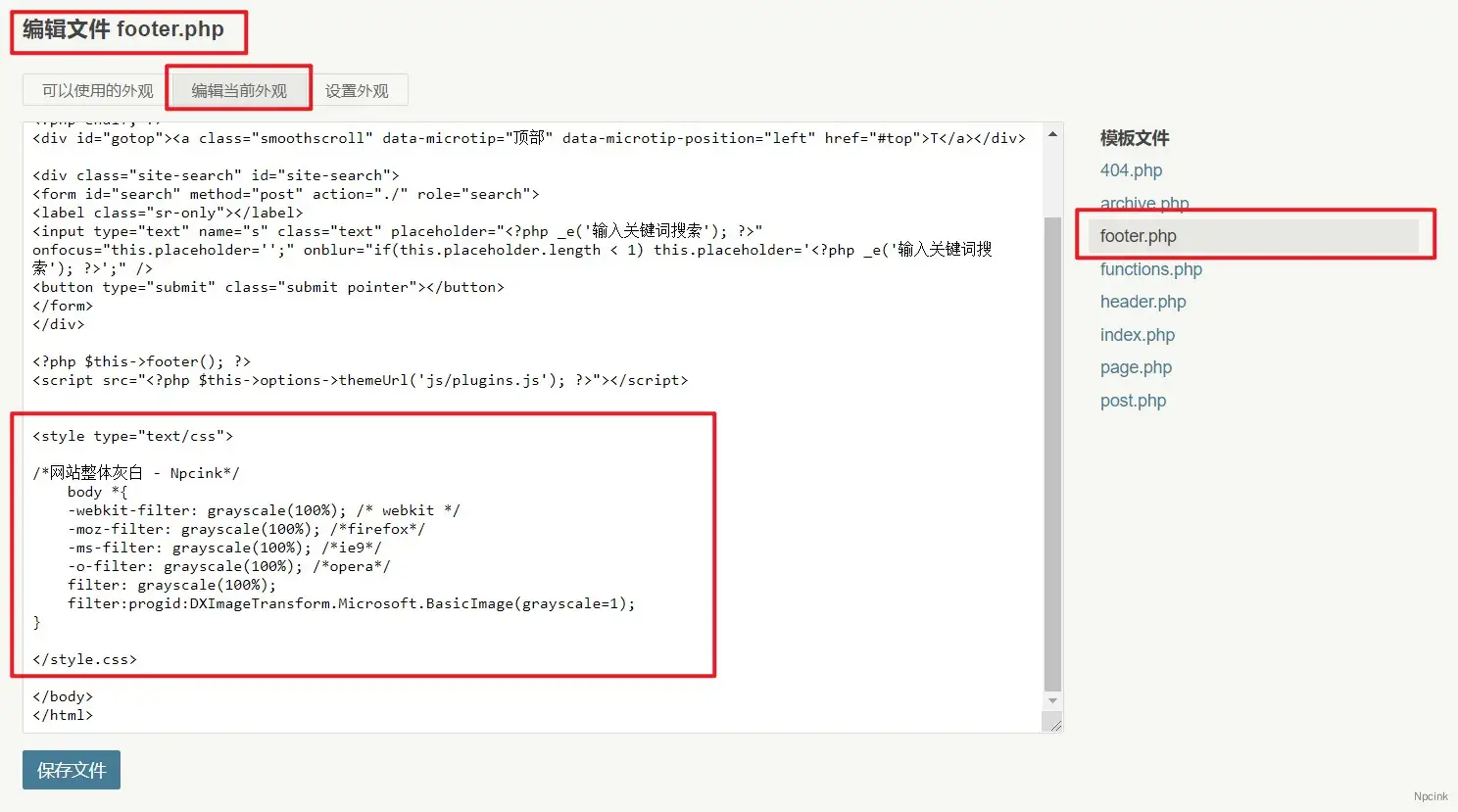Click the '<label class="sr-only">' line
This screenshot has height=812, width=1458.
tap(168, 213)
